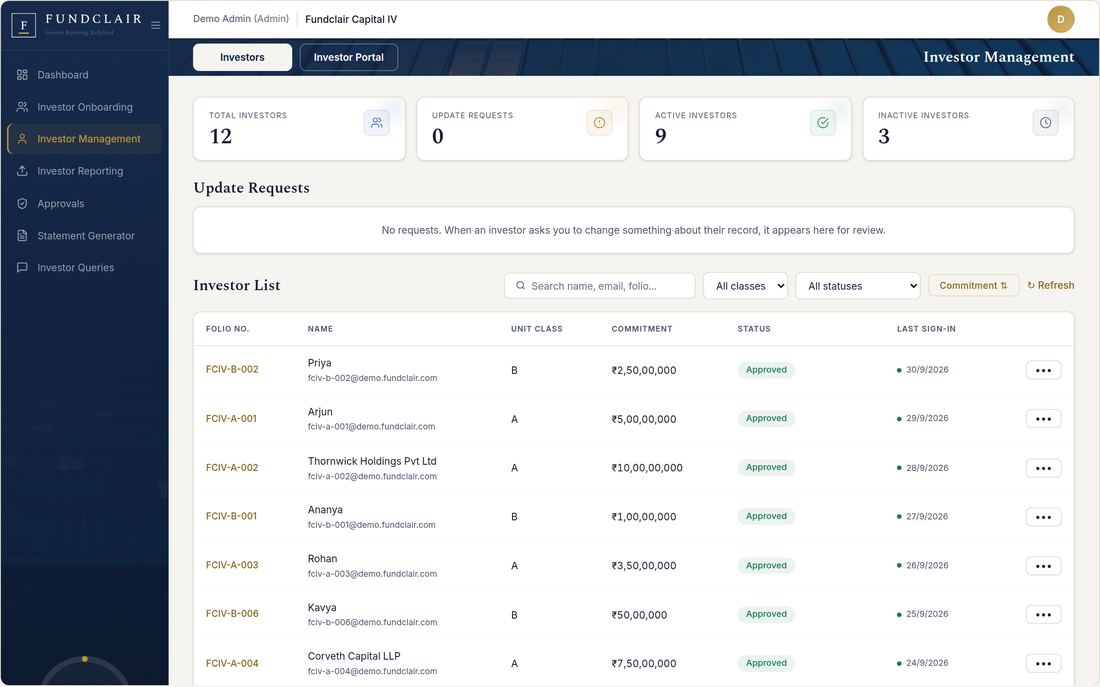
Task: Switch to the Investors tab
Action: pyautogui.click(x=242, y=58)
